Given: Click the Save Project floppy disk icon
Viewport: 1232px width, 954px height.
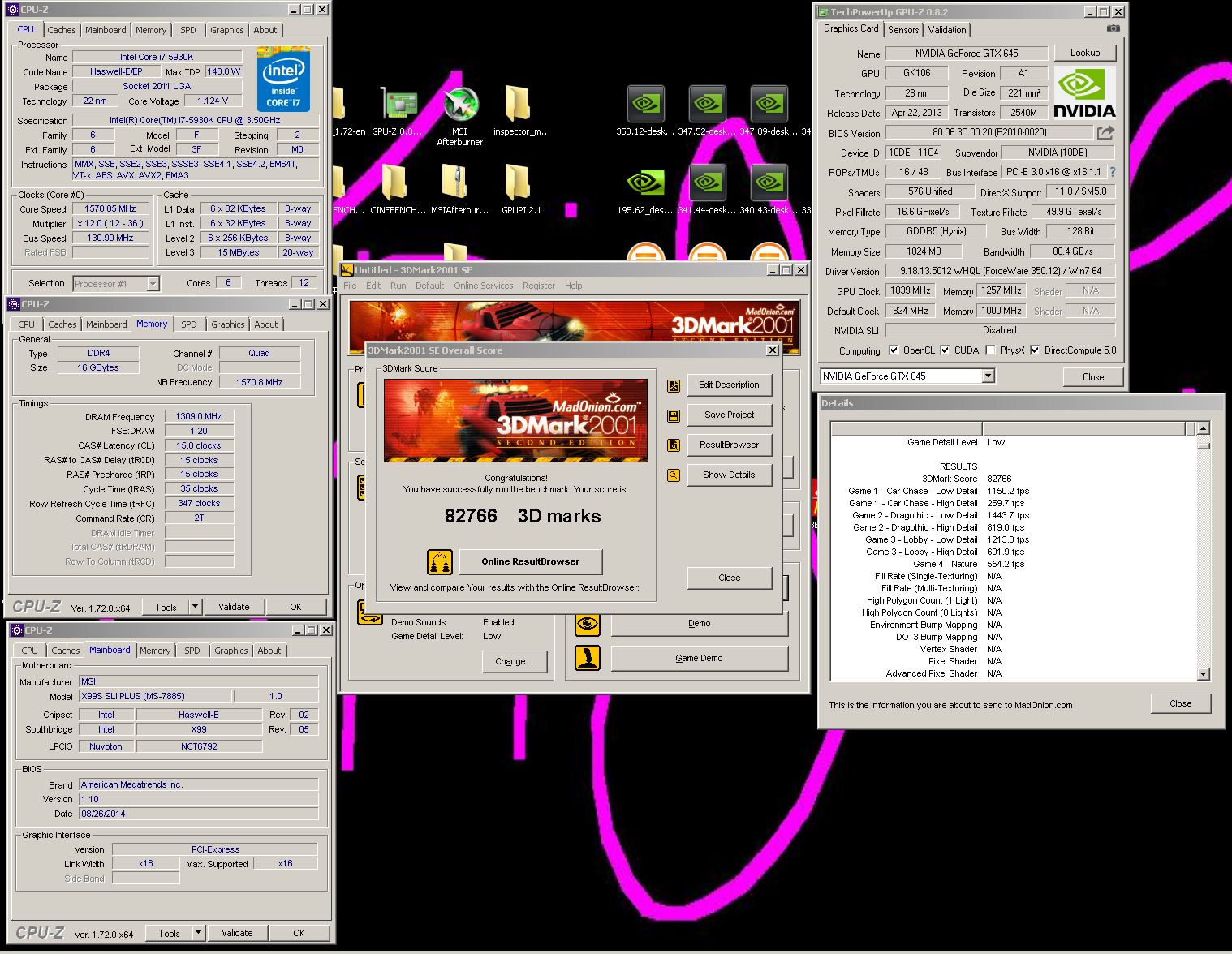Looking at the screenshot, I should (x=674, y=415).
